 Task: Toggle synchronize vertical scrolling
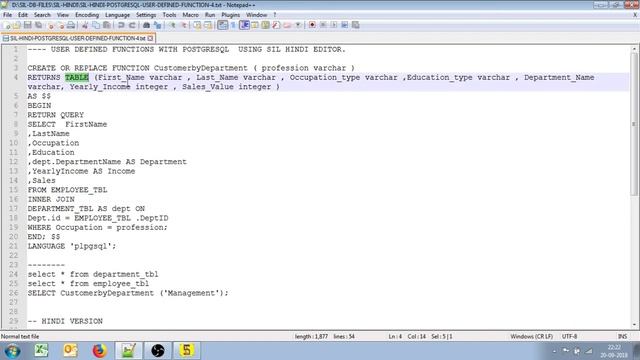(x=197, y=25)
